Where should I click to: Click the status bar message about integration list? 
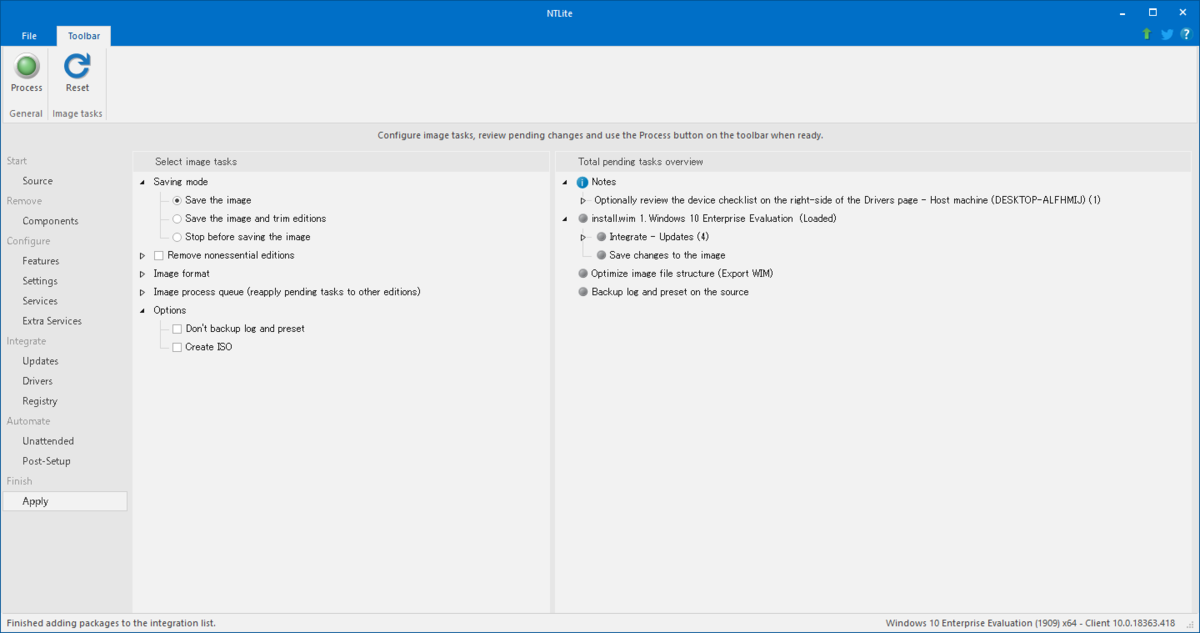tap(111, 623)
